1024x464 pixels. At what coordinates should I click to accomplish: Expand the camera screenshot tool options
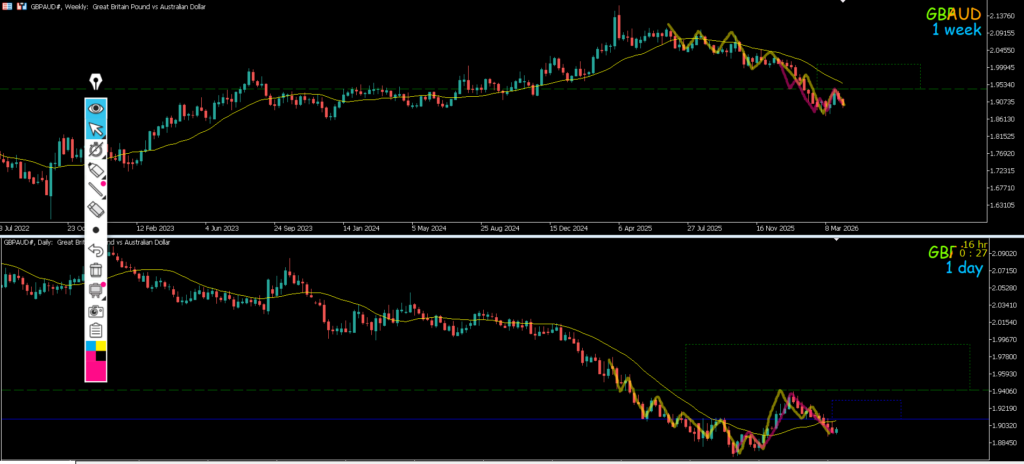pyautogui.click(x=96, y=310)
